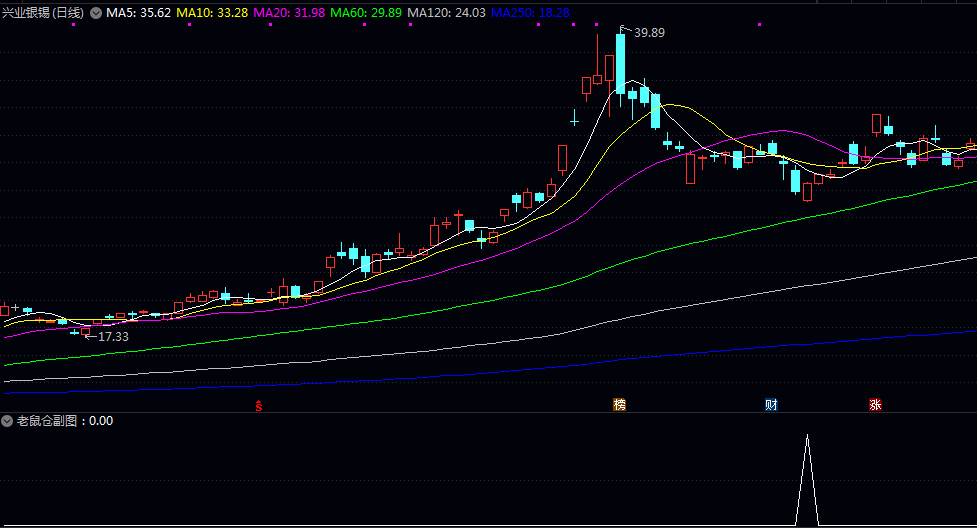Image resolution: width=977 pixels, height=528 pixels.
Task: Expand the main chart indicator dropdown arrow
Action: click(x=96, y=13)
